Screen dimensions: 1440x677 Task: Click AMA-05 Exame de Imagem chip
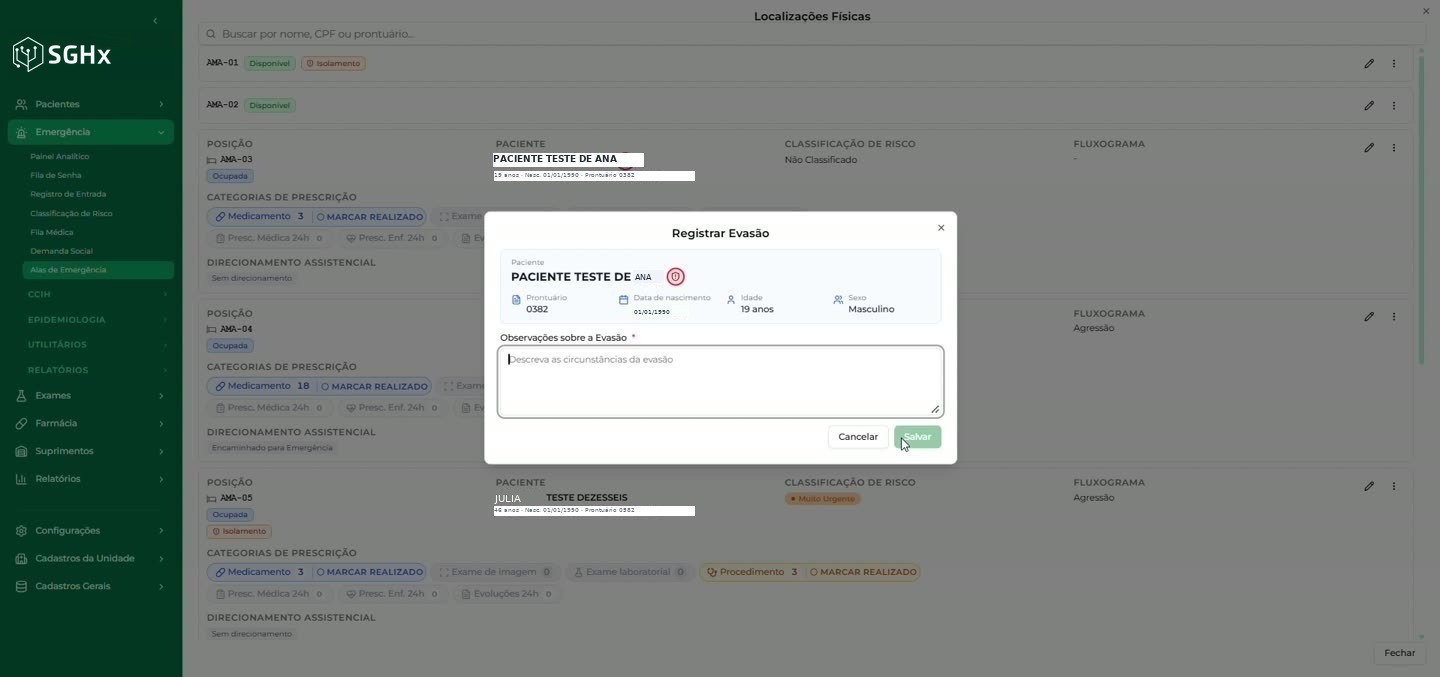495,573
